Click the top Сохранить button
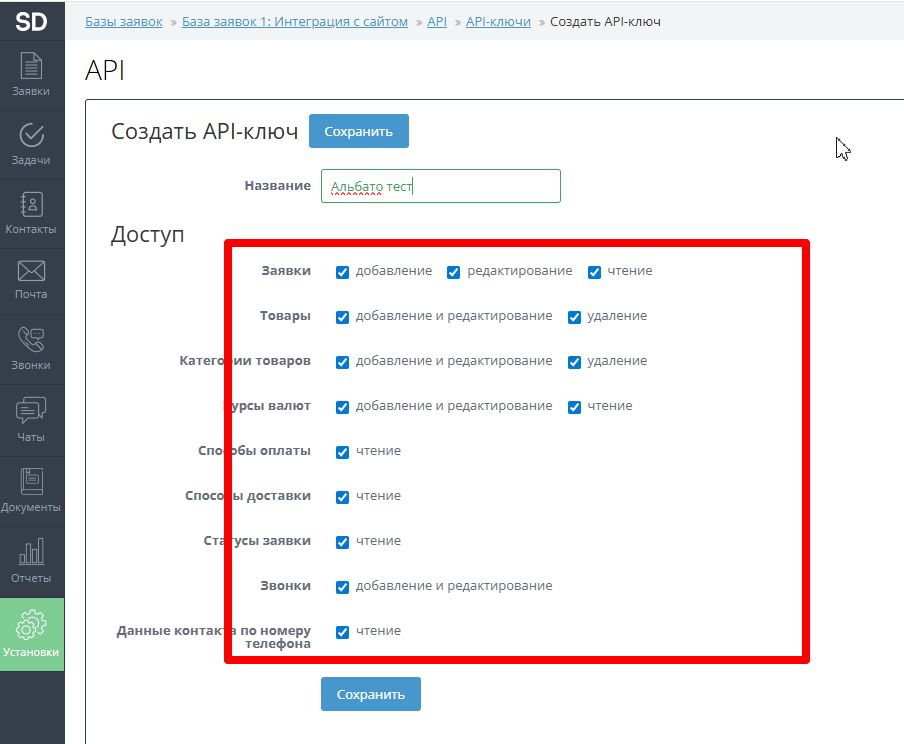 pos(358,132)
